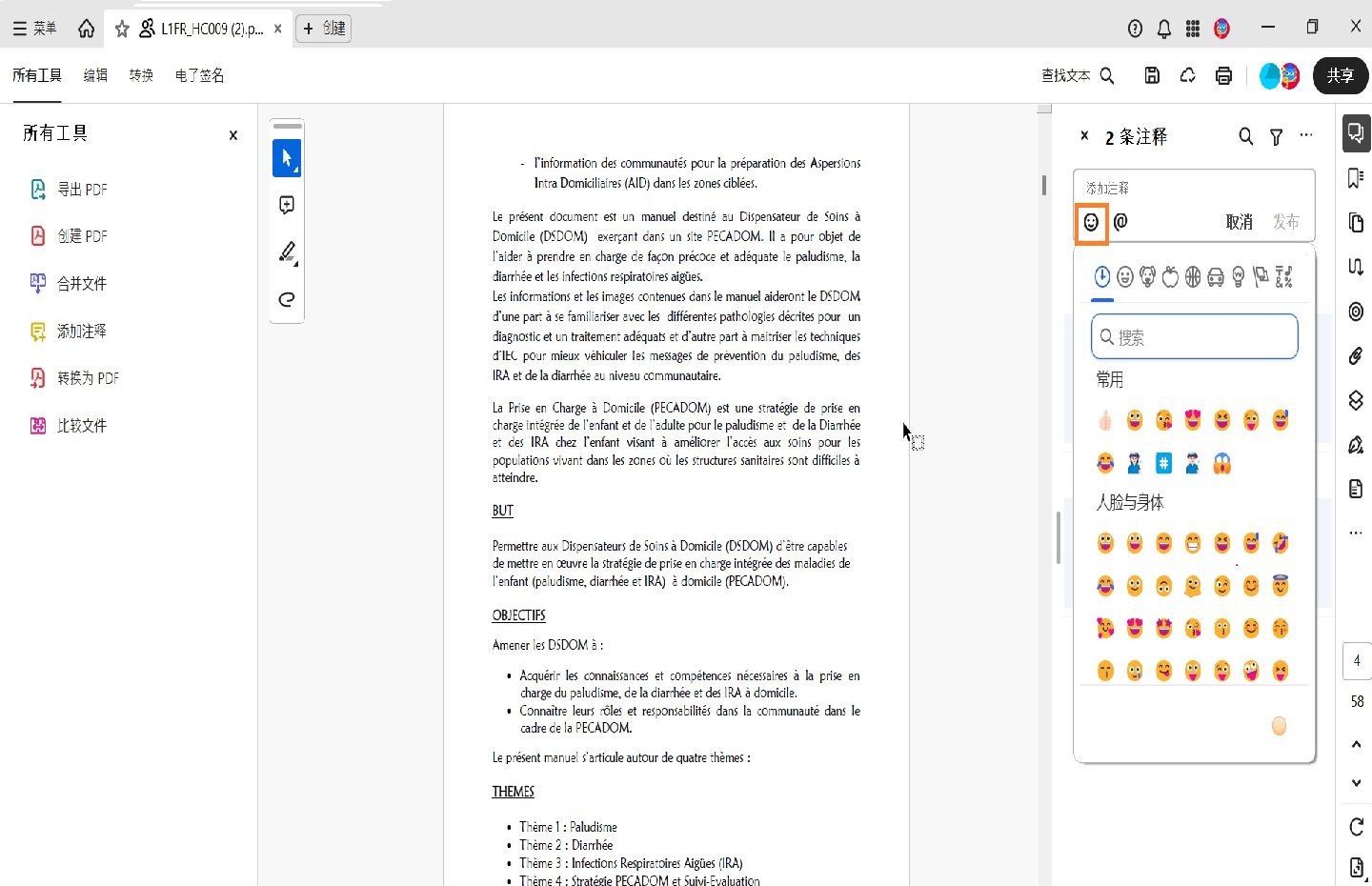Click 创建 new tab button
The height and width of the screenshot is (886, 1372).
coord(324,29)
